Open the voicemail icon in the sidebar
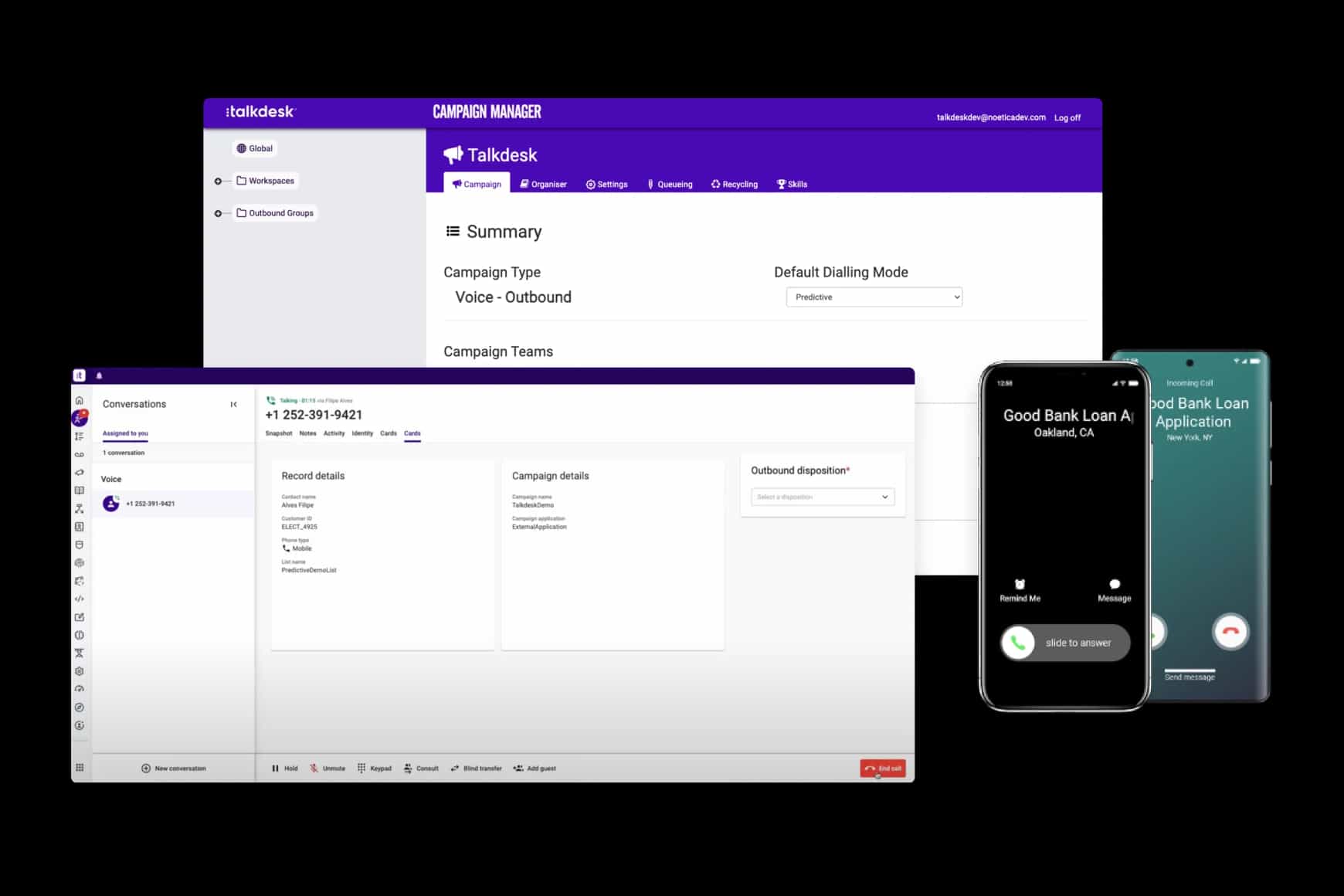The height and width of the screenshot is (896, 1344). (80, 455)
